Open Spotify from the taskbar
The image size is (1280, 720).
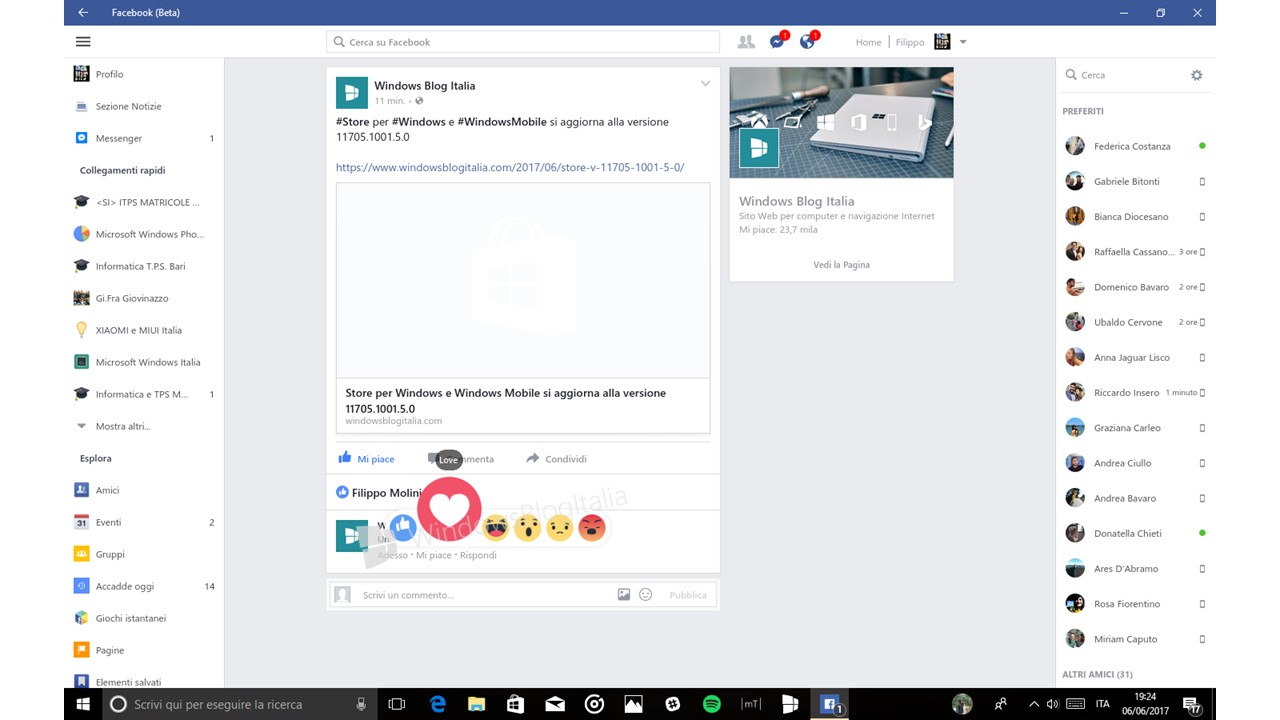pos(711,704)
